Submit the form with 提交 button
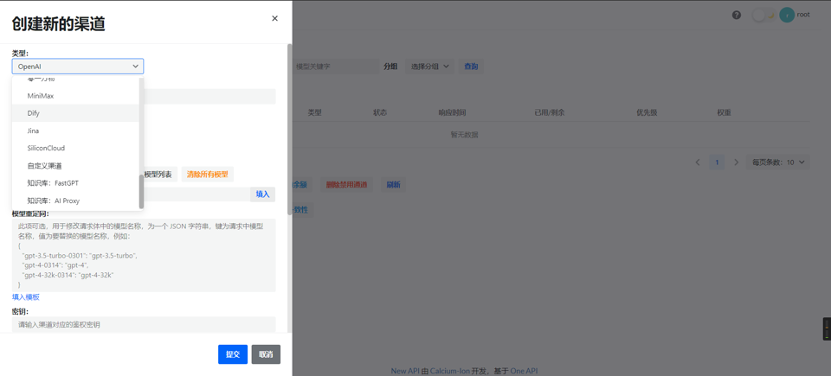Screen dimensions: 832x376 click(233, 354)
